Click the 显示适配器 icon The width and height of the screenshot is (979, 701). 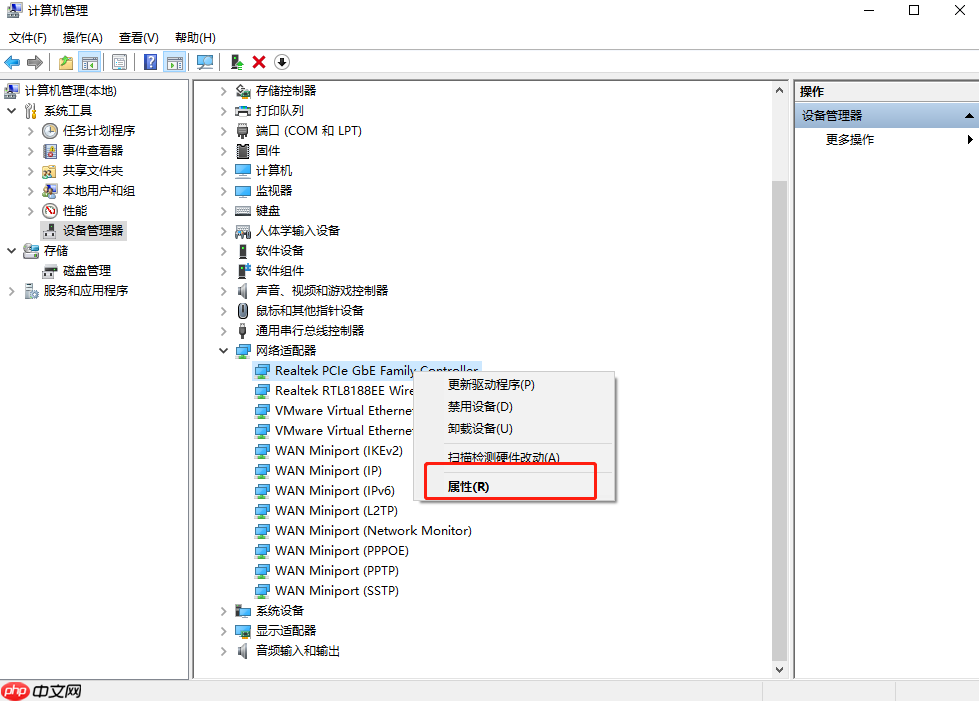click(x=243, y=631)
